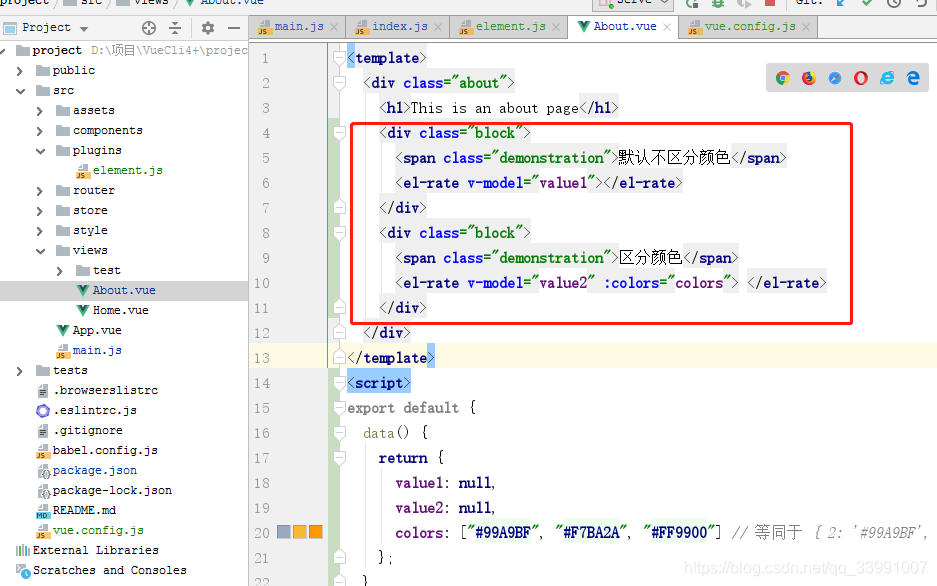Click line number 13 in gutter
This screenshot has height=586, width=937.
(262, 358)
